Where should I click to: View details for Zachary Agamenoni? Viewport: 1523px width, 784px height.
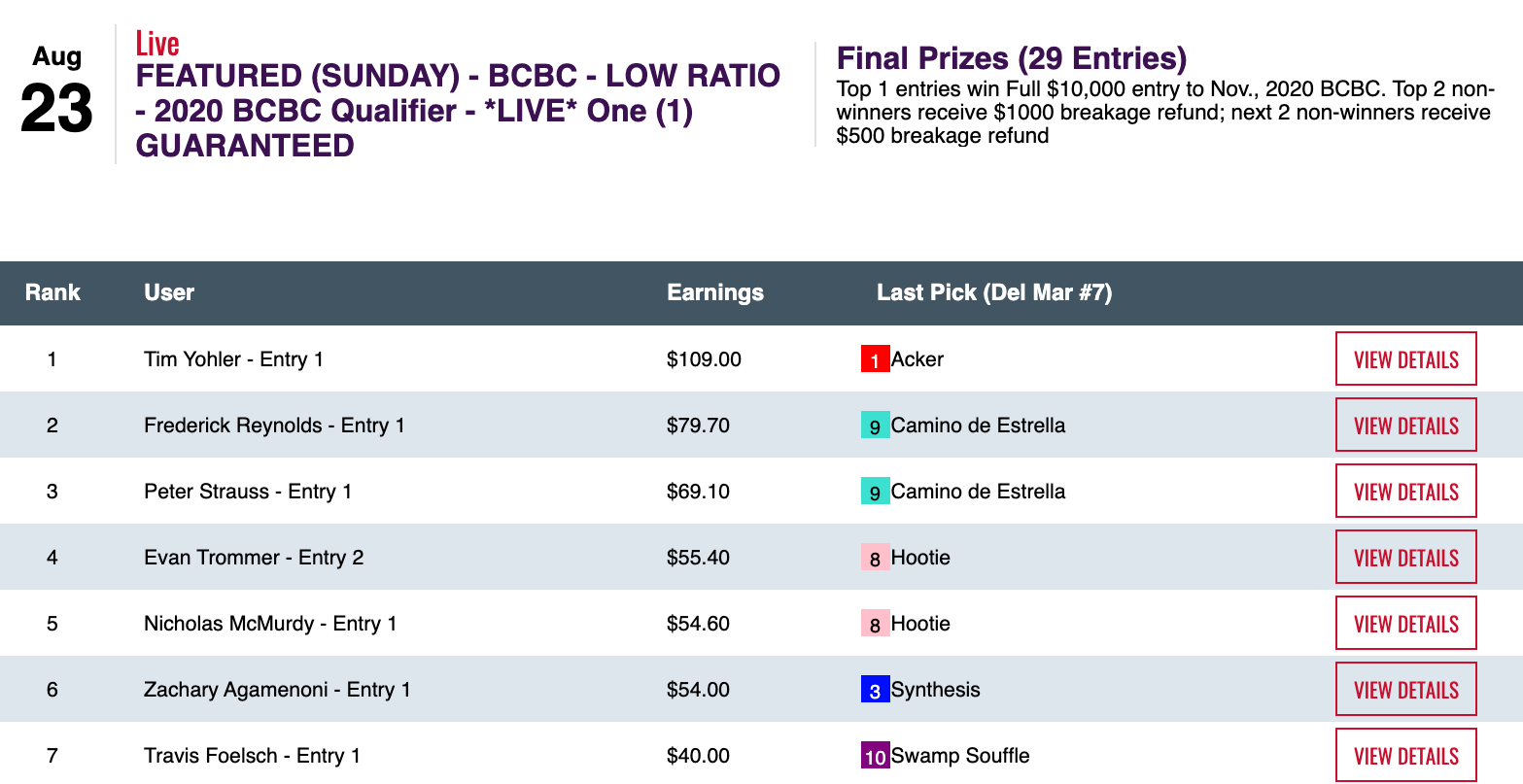1405,690
